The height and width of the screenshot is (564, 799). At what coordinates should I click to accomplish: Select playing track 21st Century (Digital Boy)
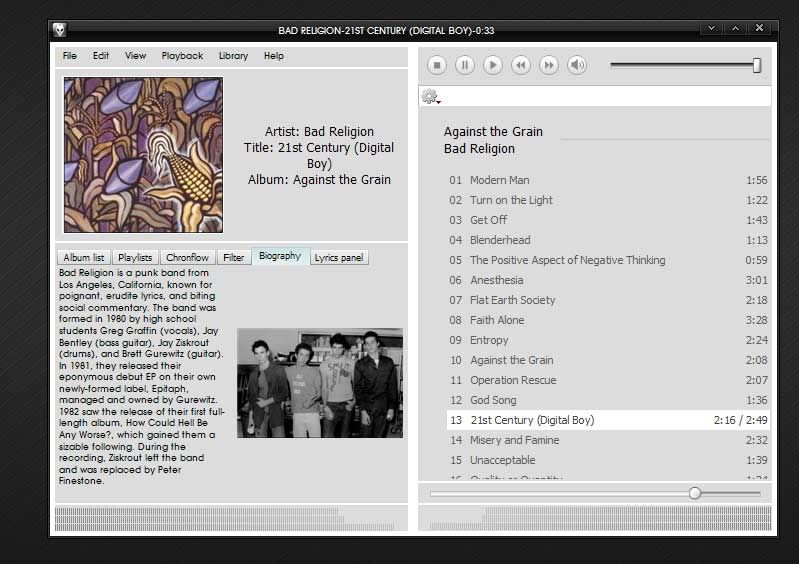tap(608, 420)
